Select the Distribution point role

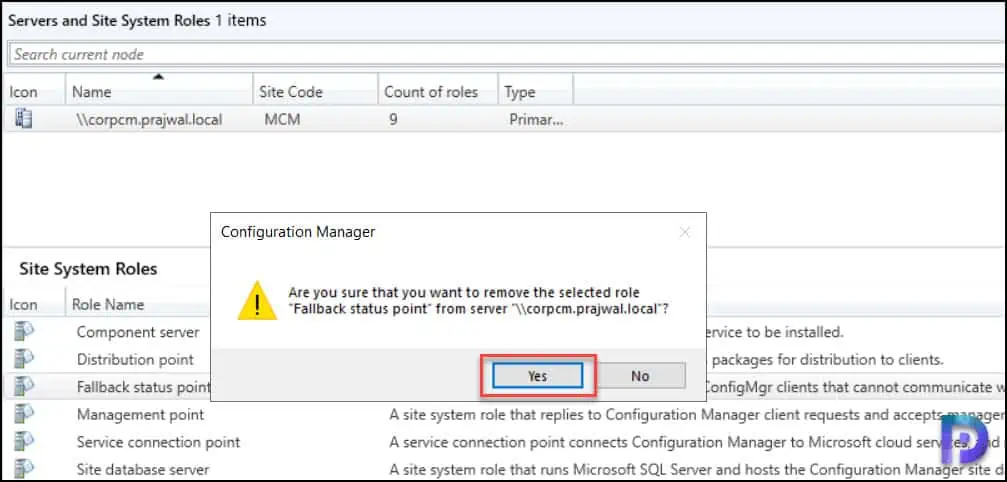click(x=135, y=359)
